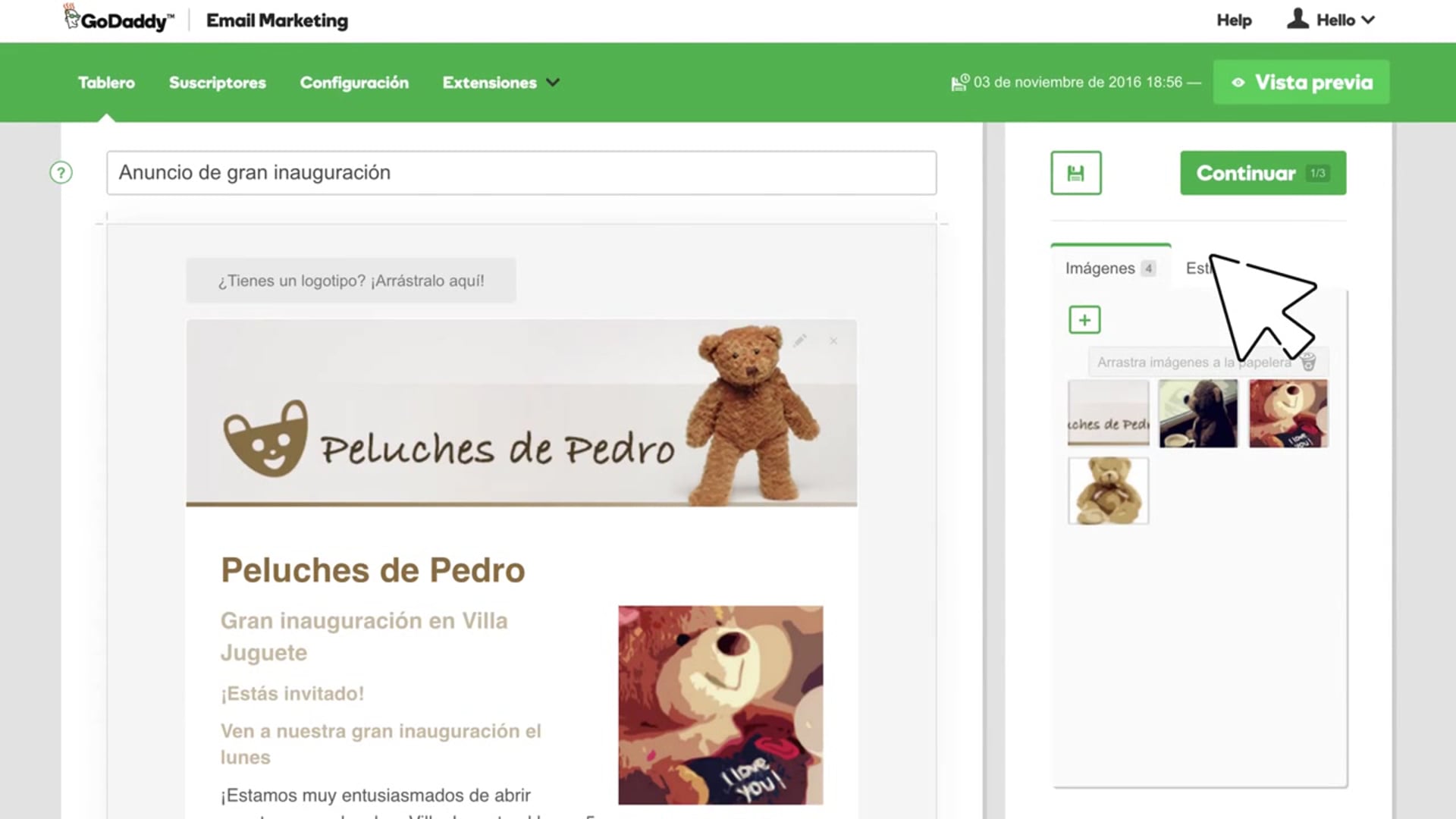The width and height of the screenshot is (1456, 819).
Task: Click the question mark help icon beside the title
Action: click(60, 173)
